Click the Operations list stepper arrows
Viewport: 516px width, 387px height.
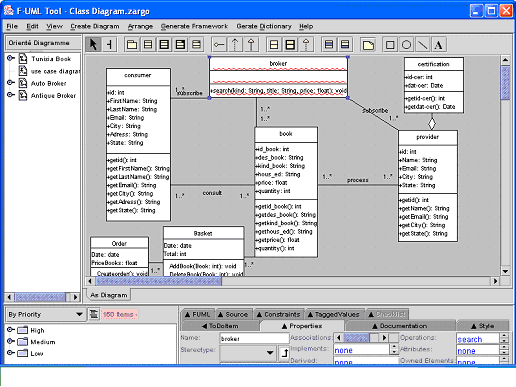coord(505,338)
